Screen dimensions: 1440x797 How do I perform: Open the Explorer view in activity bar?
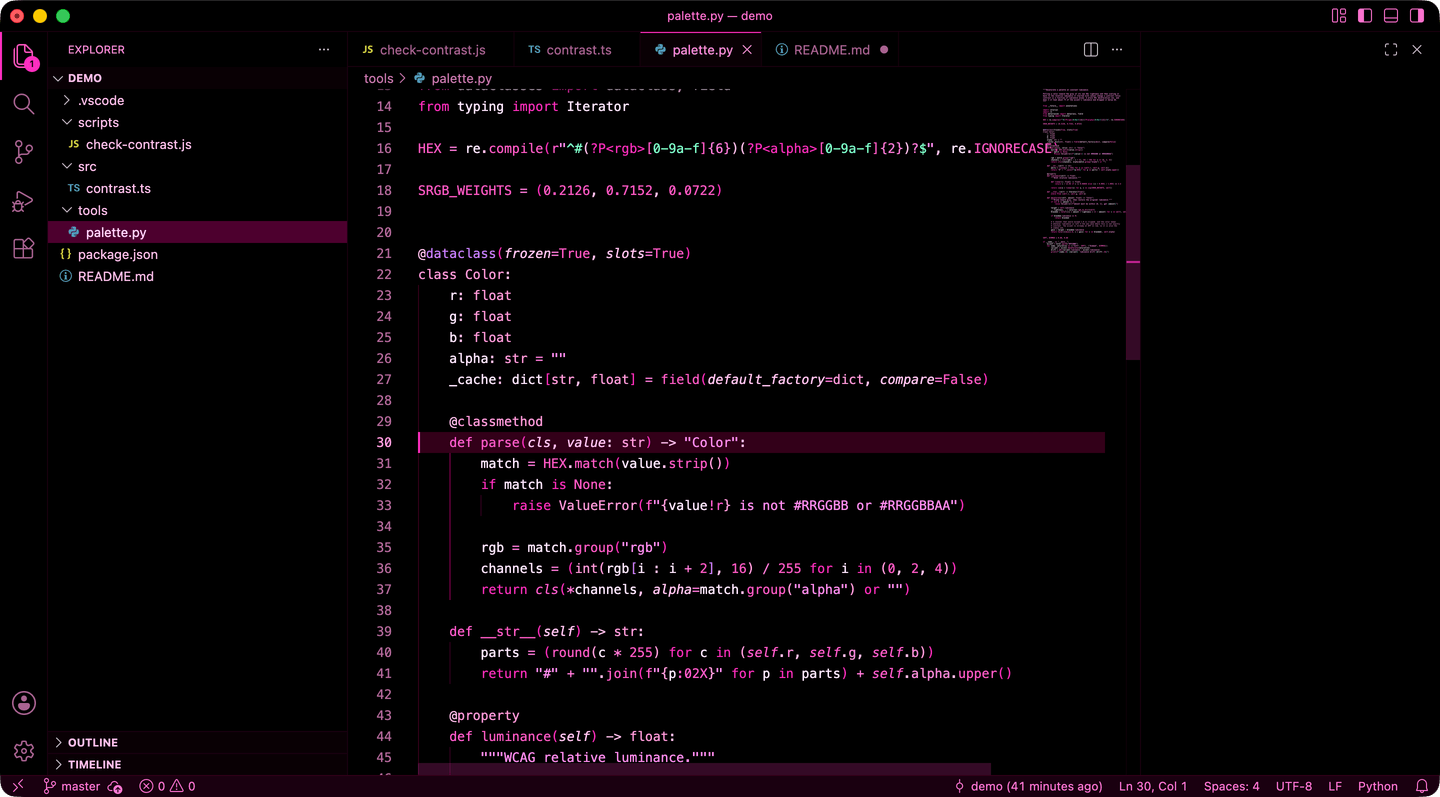[24, 56]
